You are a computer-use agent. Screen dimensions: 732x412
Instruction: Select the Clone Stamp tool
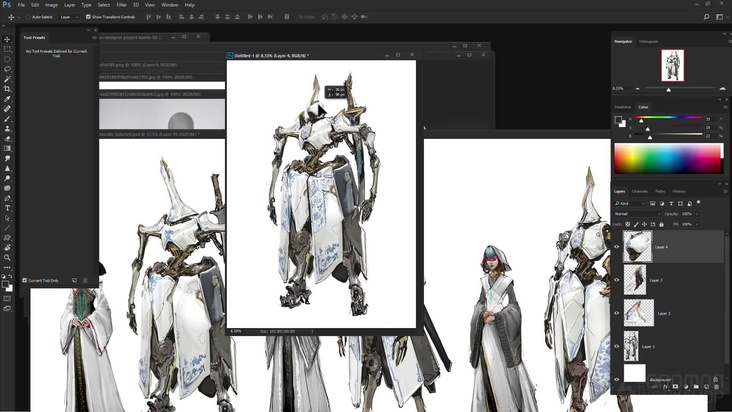[x=7, y=128]
